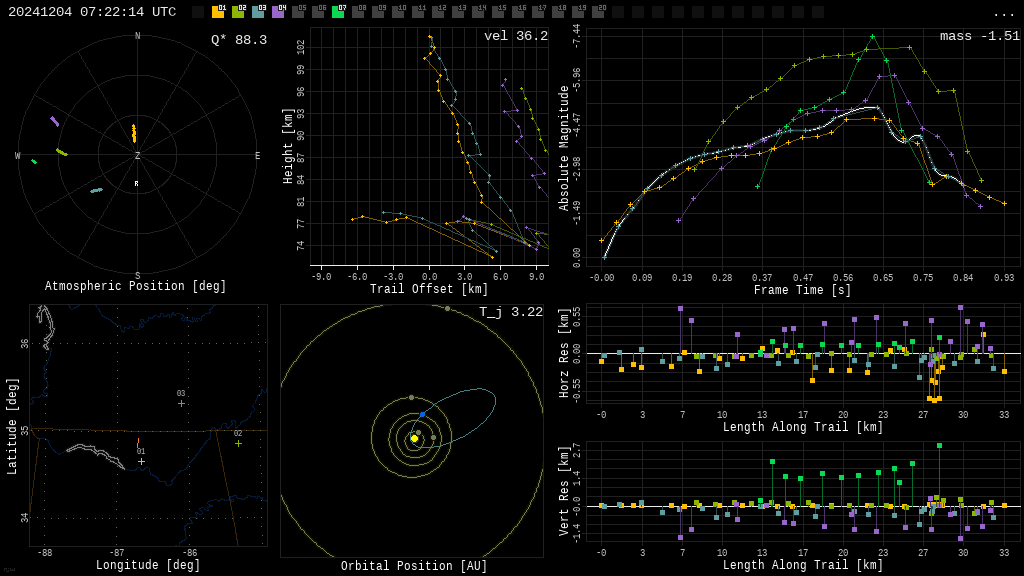Click station 03 cross marker on map
Screen dimensions: 1024x576
[x=181, y=403]
